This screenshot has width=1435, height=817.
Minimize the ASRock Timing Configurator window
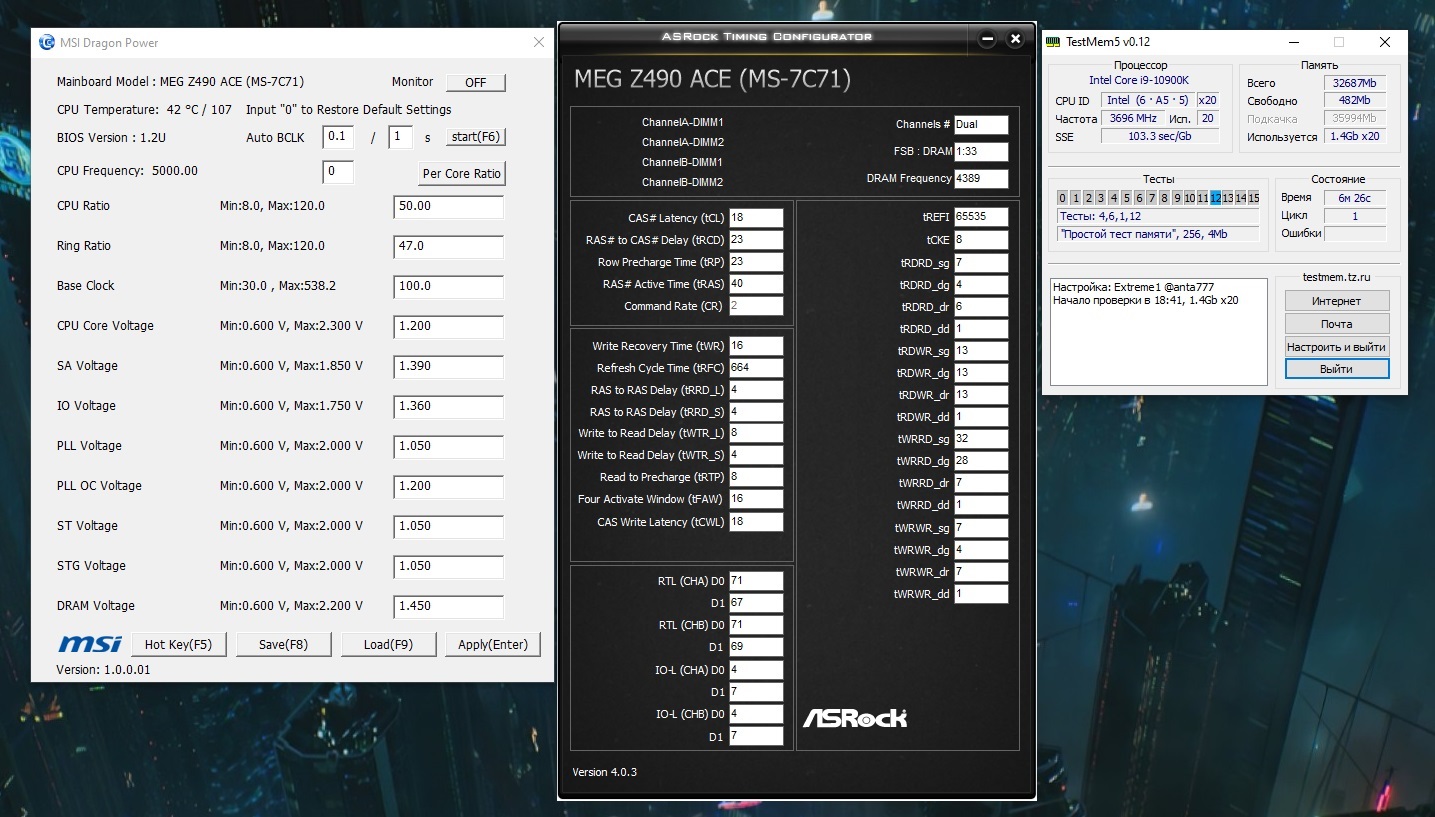point(987,39)
